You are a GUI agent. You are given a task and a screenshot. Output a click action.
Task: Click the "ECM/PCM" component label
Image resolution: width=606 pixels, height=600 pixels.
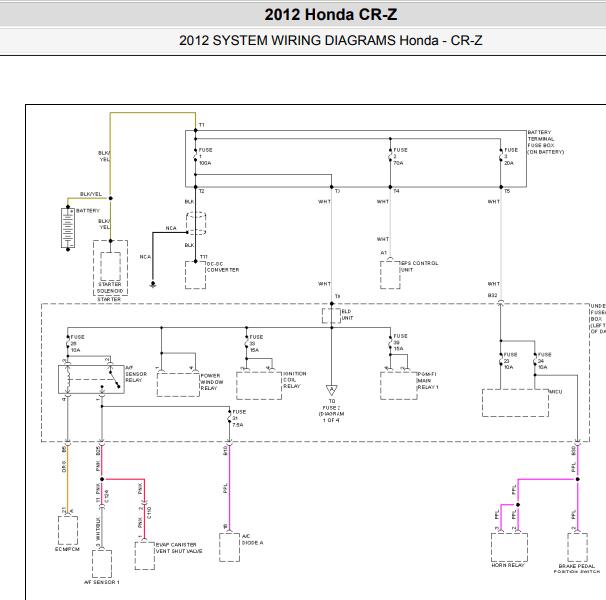(x=67, y=549)
